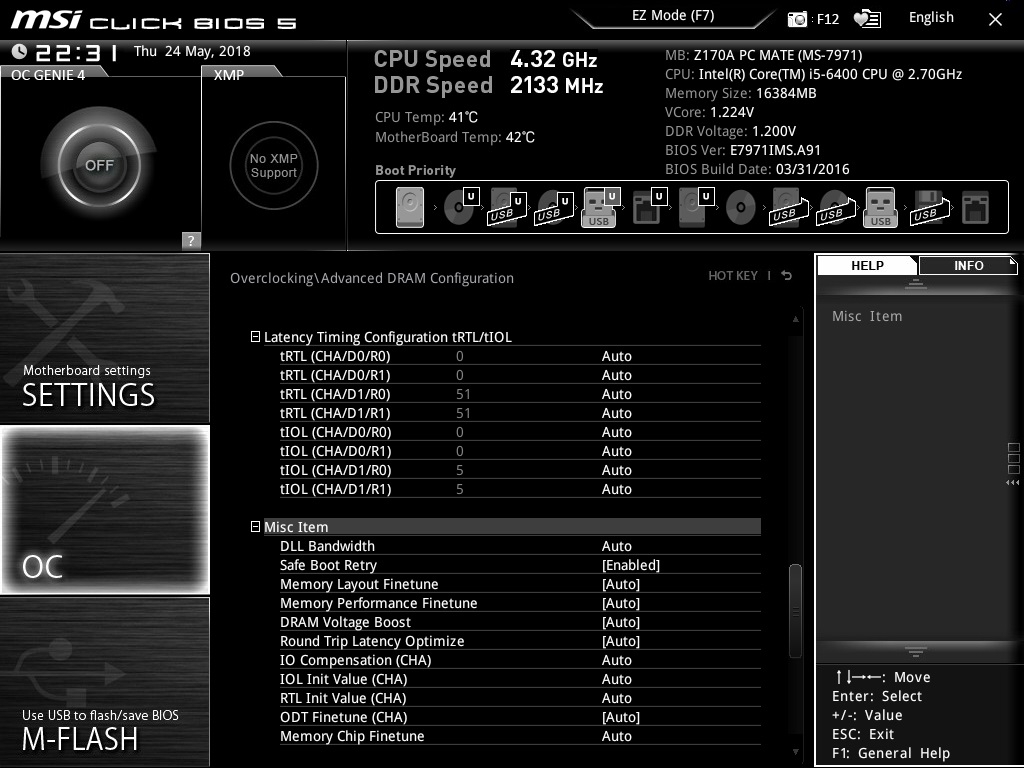Viewport: 1024px width, 768px height.
Task: Click the Boot Priority label
Action: 415,170
